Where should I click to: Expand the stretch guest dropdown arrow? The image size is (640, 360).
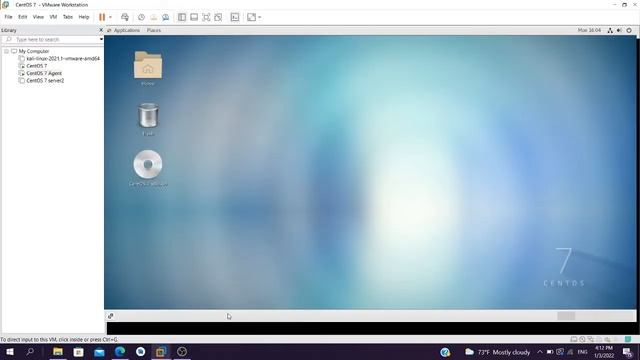[260, 17]
